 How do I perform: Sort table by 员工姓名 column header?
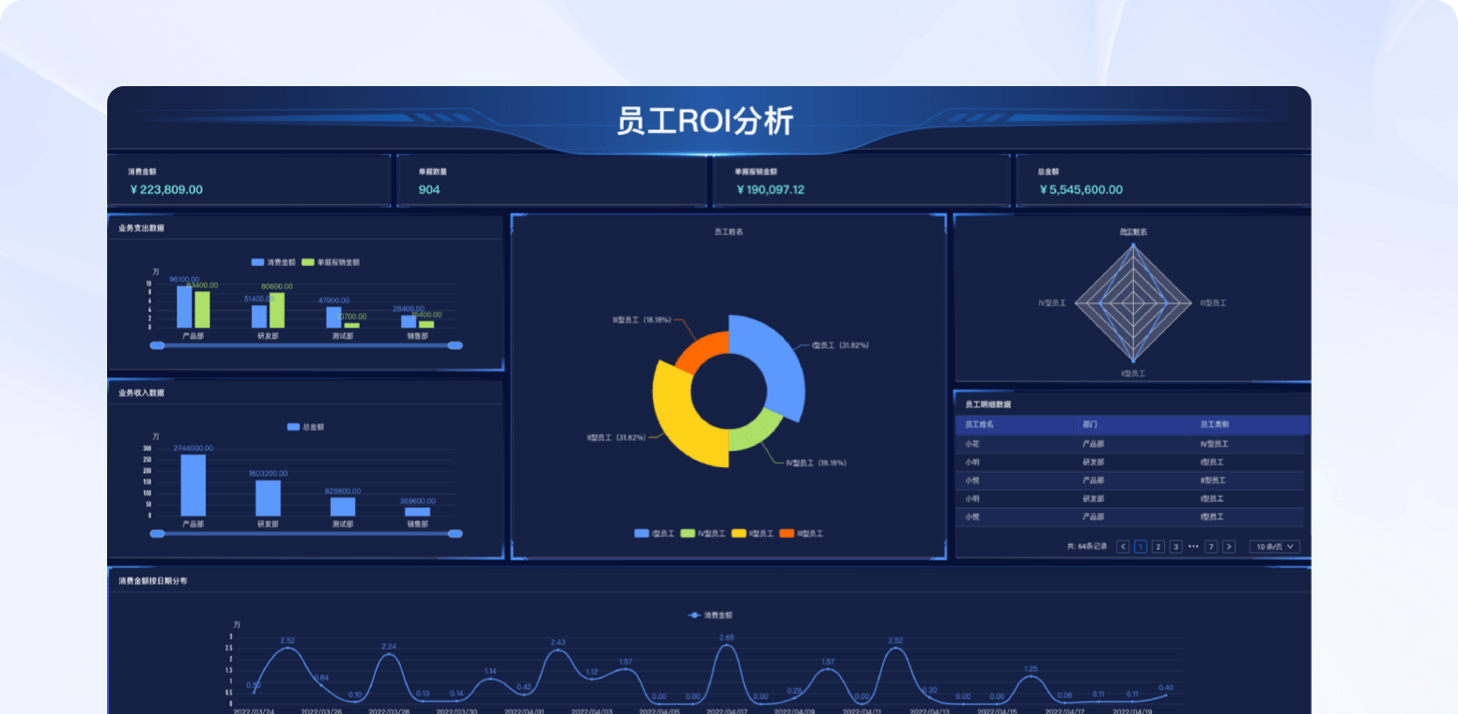979,425
